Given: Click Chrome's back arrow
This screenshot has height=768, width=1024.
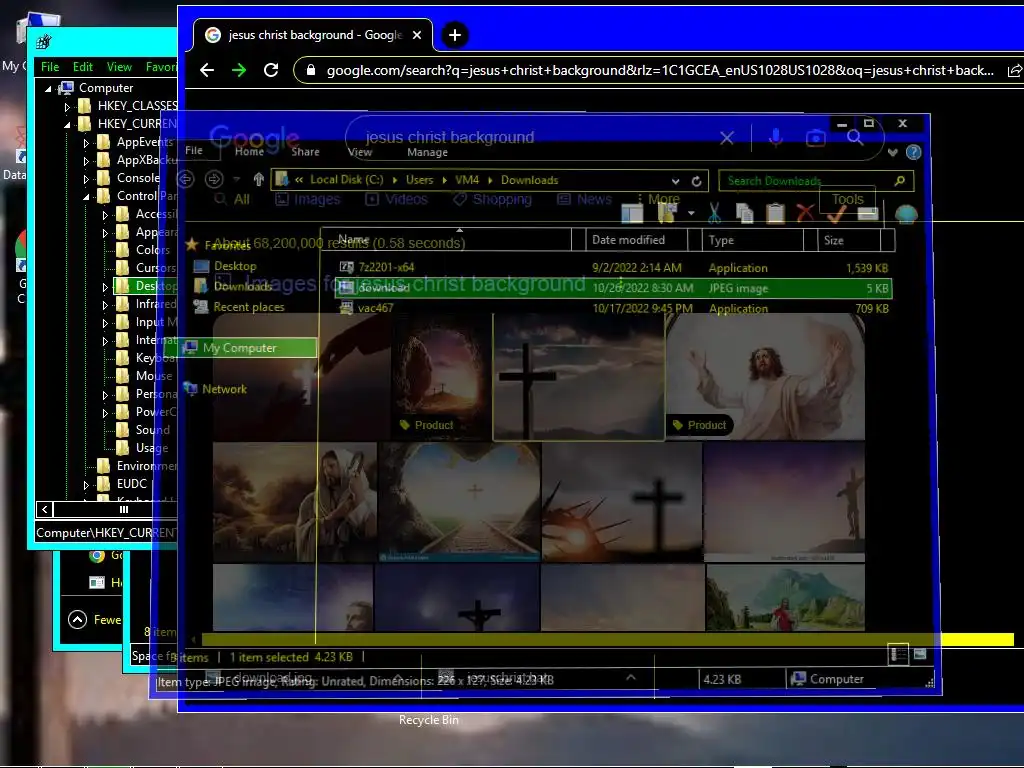Looking at the screenshot, I should click(207, 70).
